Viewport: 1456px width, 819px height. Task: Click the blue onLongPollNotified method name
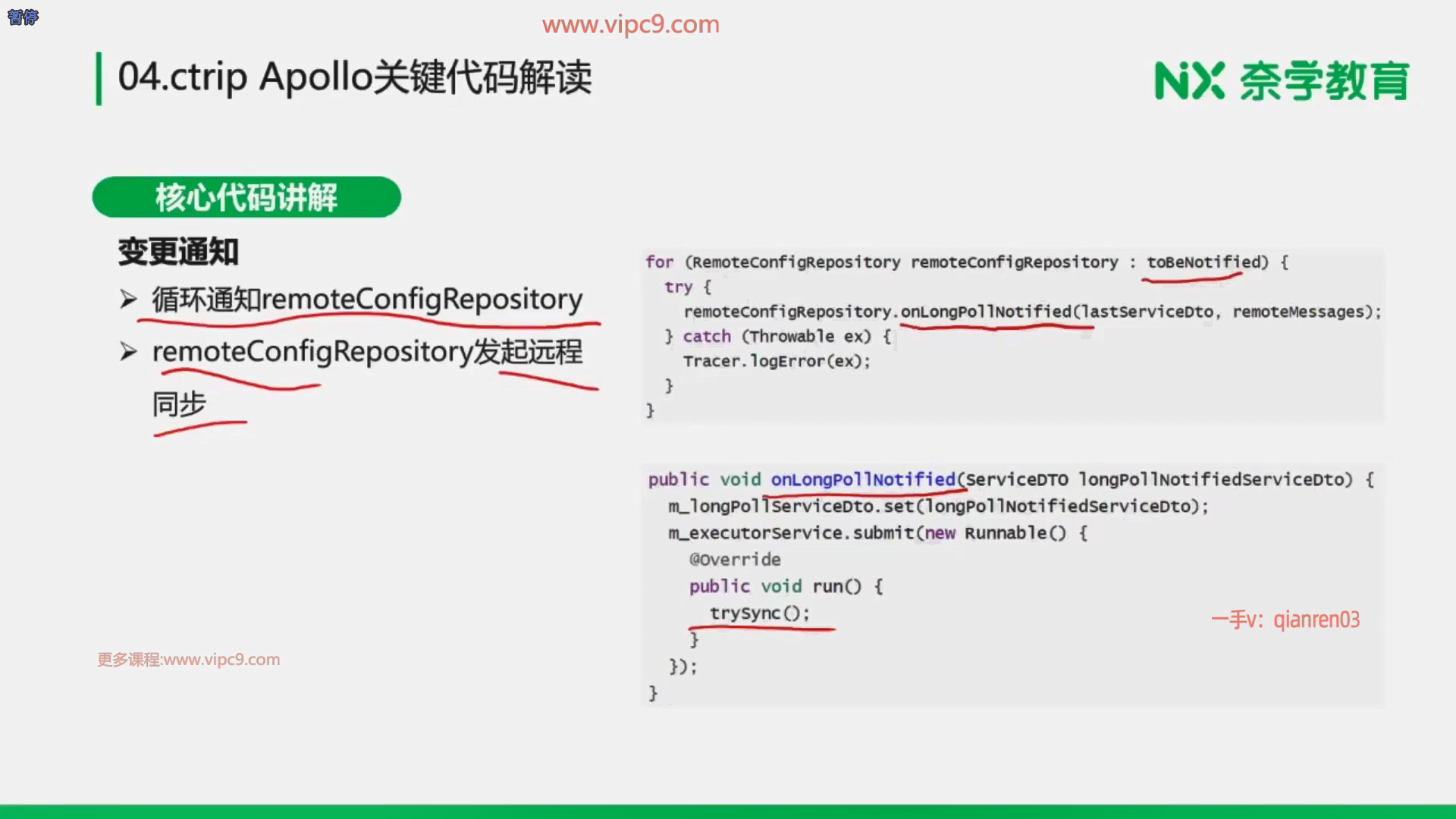coord(862,479)
